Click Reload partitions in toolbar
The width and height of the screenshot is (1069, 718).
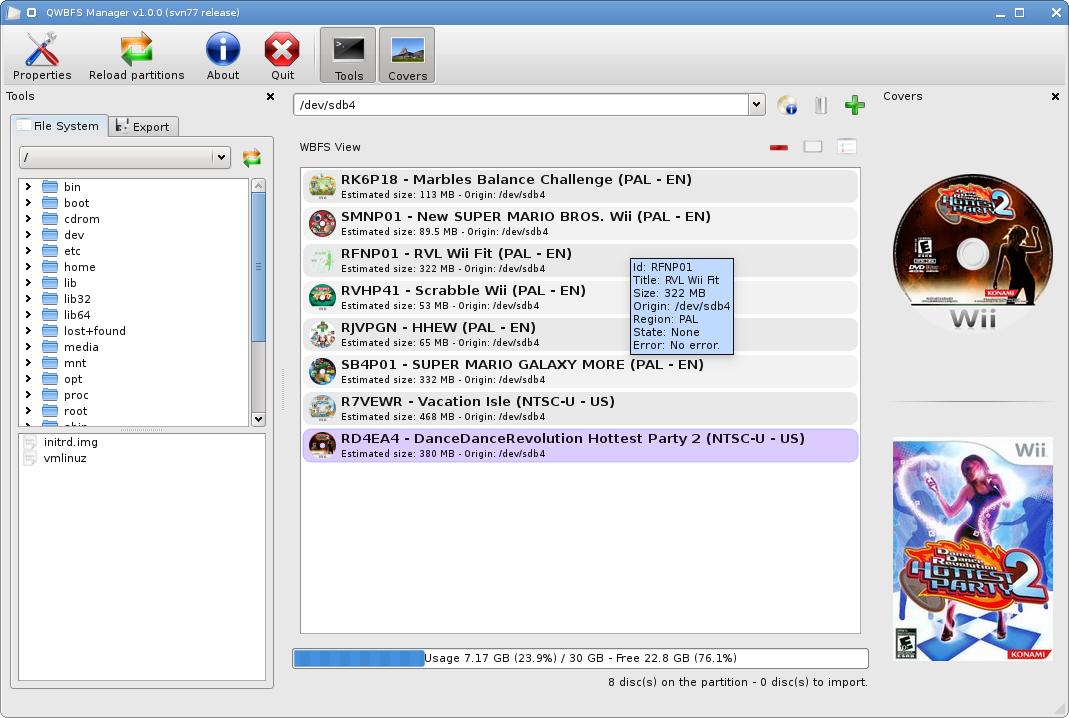point(136,56)
